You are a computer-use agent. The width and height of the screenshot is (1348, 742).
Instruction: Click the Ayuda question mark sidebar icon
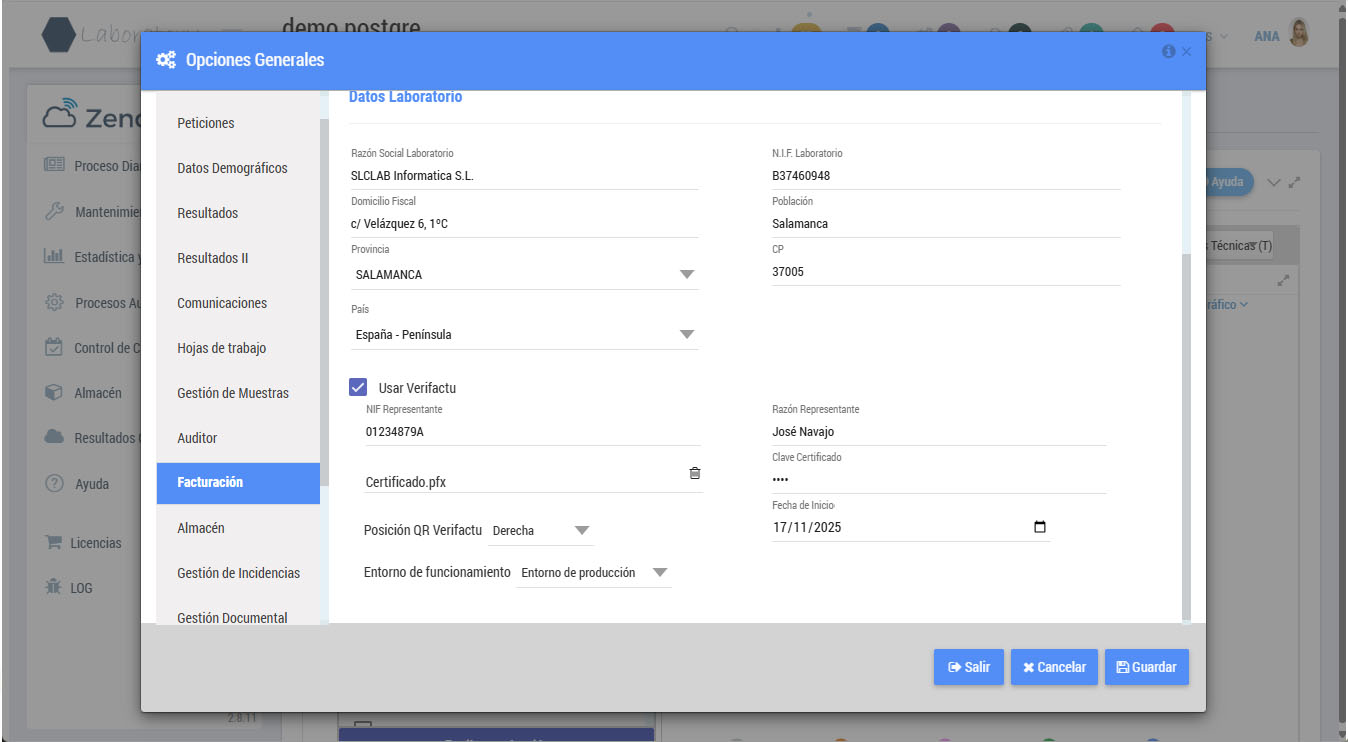[55, 483]
